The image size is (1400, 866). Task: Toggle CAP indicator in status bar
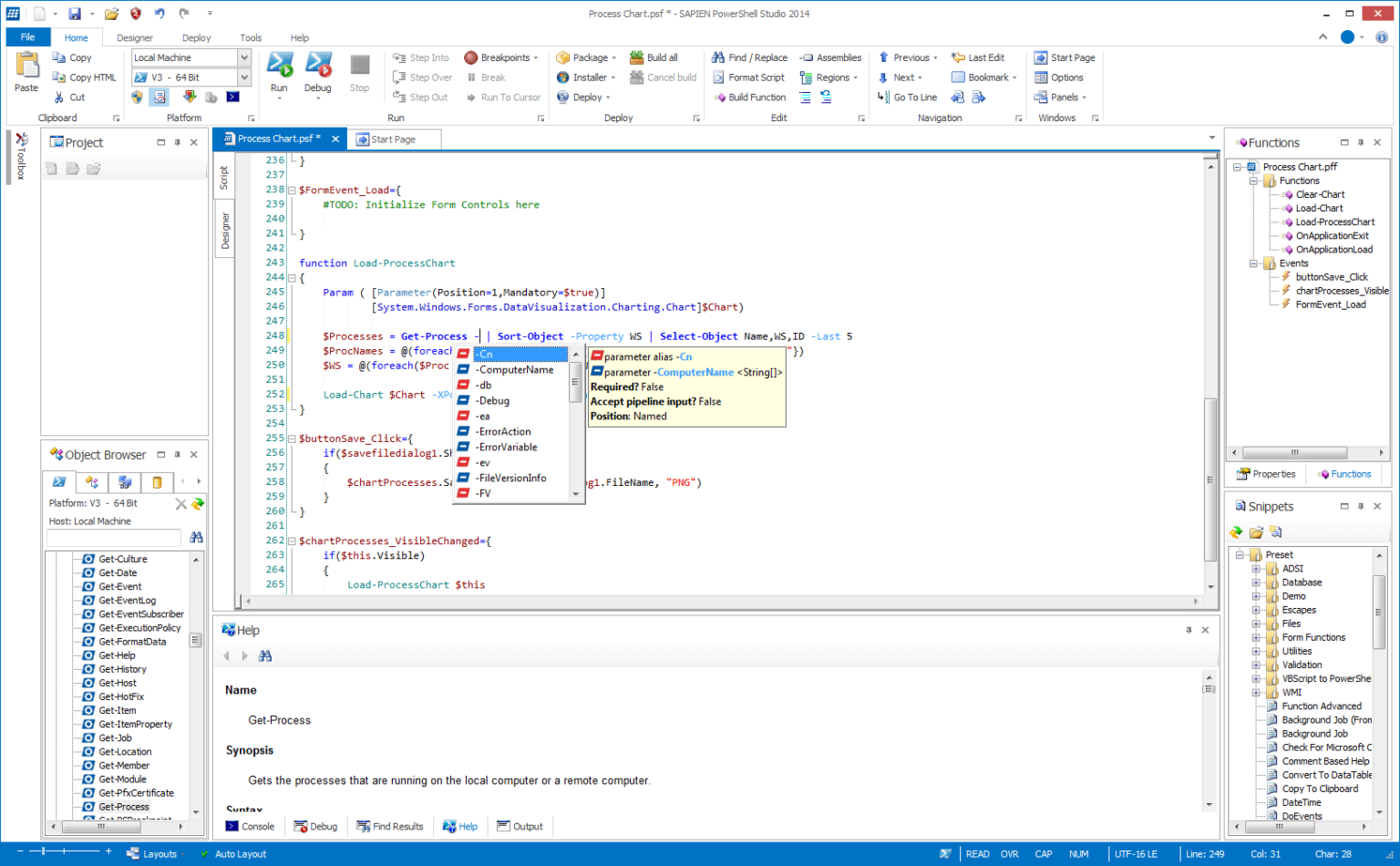click(1044, 853)
